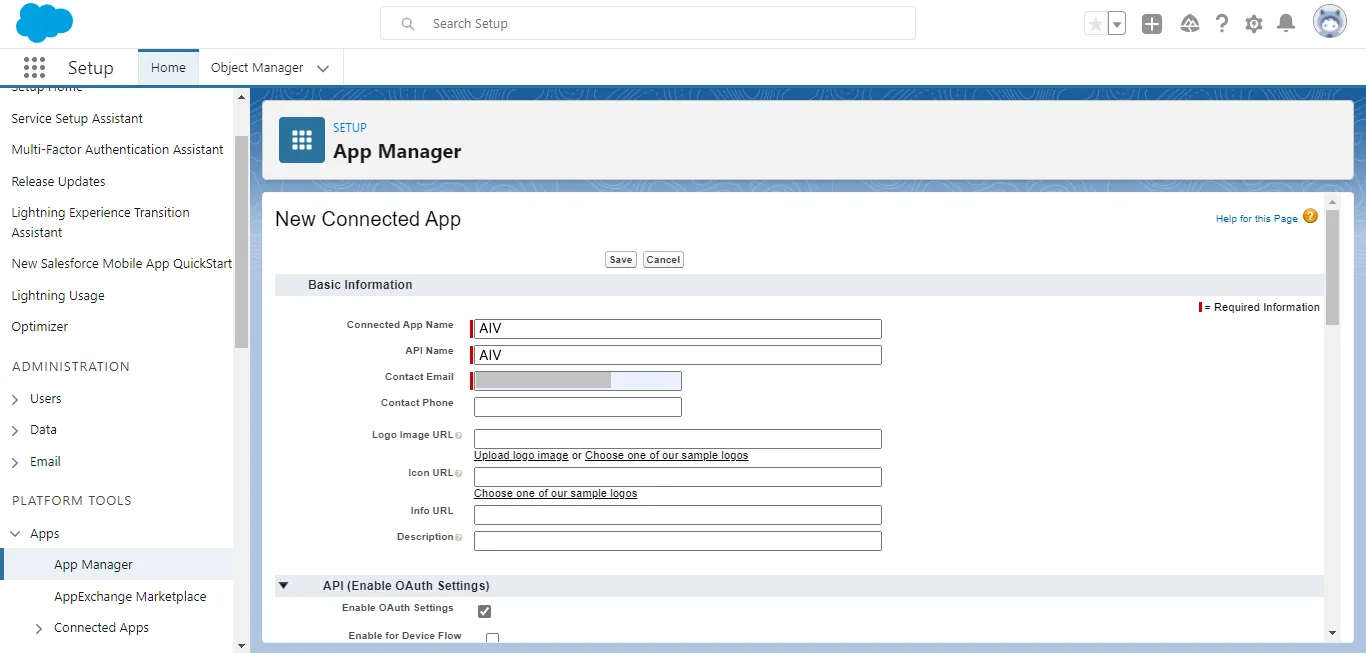The width and height of the screenshot is (1366, 653).
Task: Click the Contact Phone field
Action: pyautogui.click(x=578, y=407)
